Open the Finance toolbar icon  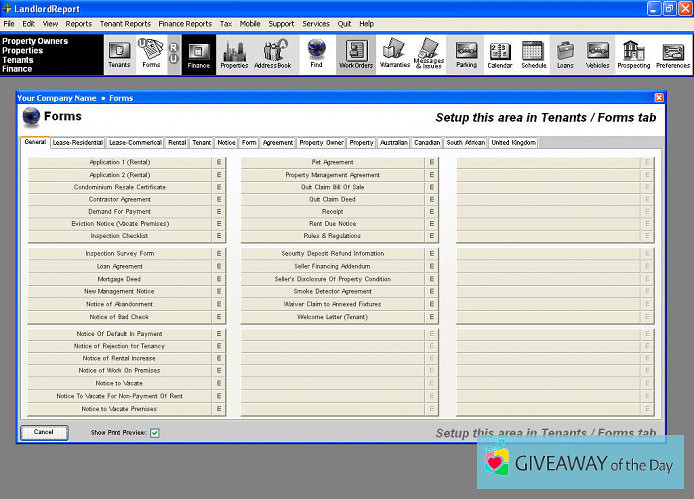[198, 54]
